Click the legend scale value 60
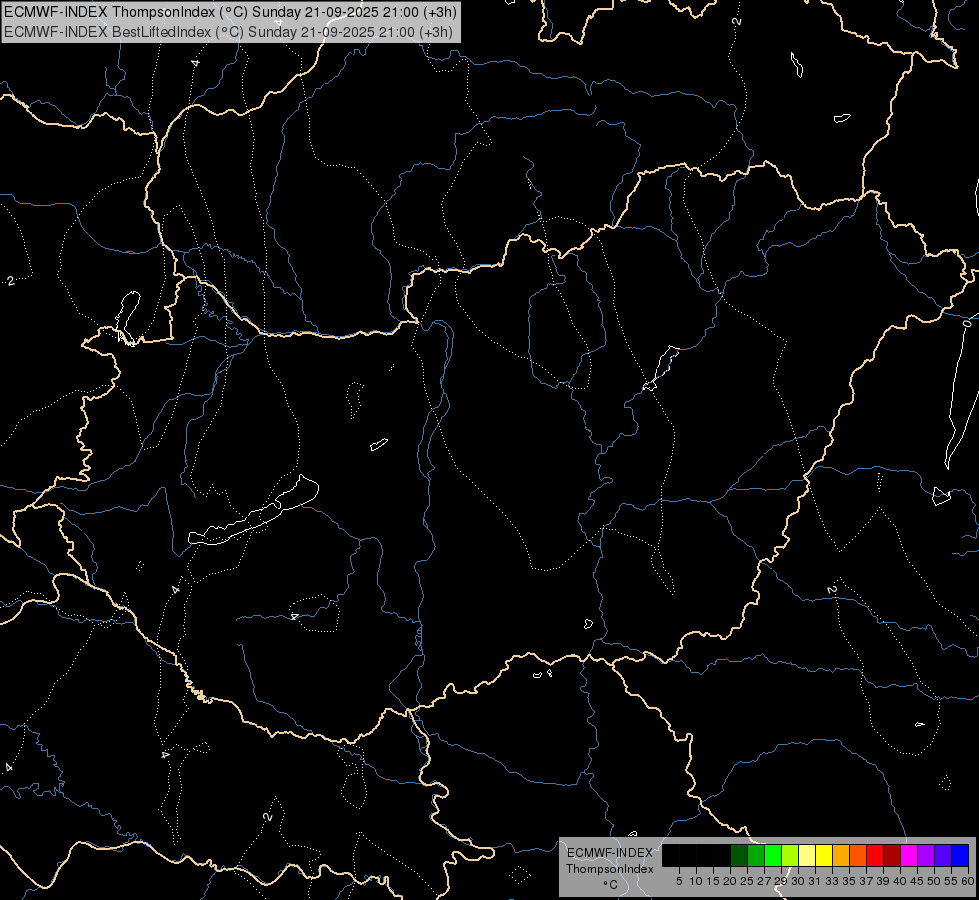Image resolution: width=979 pixels, height=900 pixels. click(x=968, y=881)
